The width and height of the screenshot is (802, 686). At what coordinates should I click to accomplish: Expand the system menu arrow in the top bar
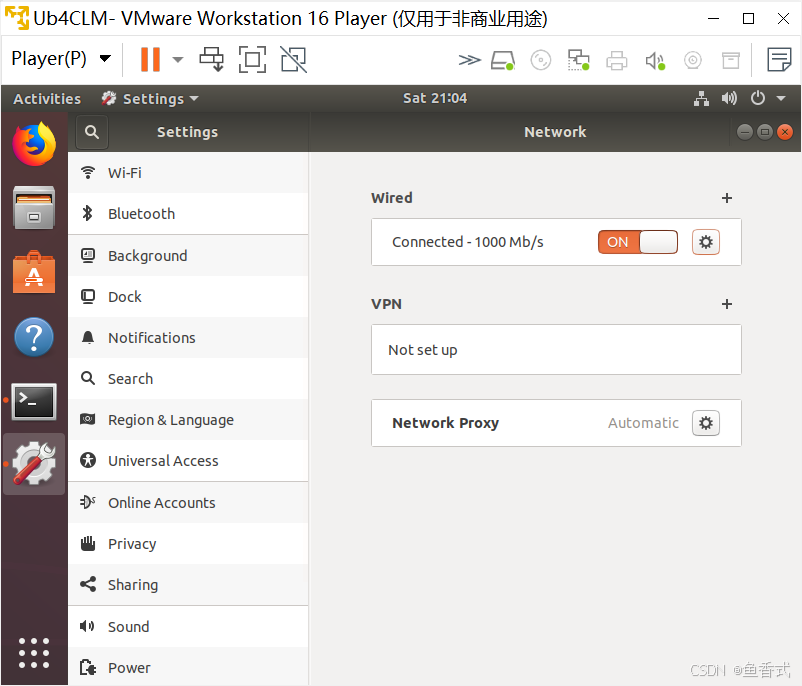781,98
